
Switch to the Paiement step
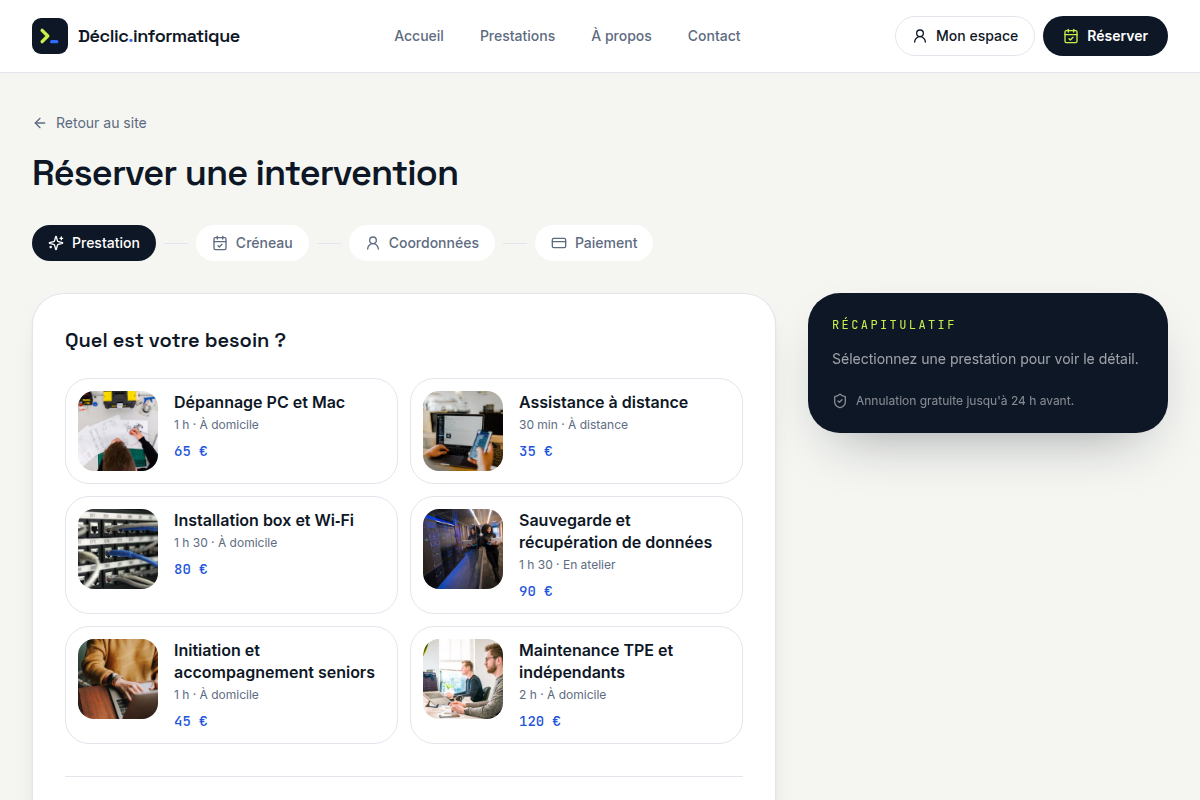pos(594,243)
